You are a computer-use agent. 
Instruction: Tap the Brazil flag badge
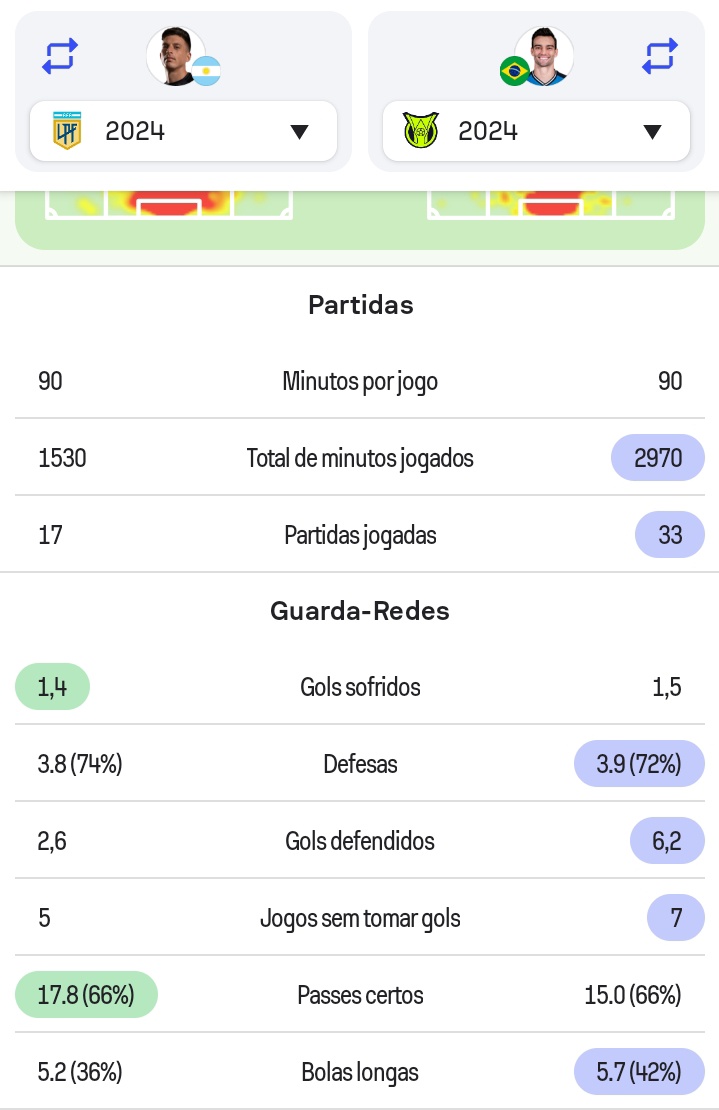(514, 71)
